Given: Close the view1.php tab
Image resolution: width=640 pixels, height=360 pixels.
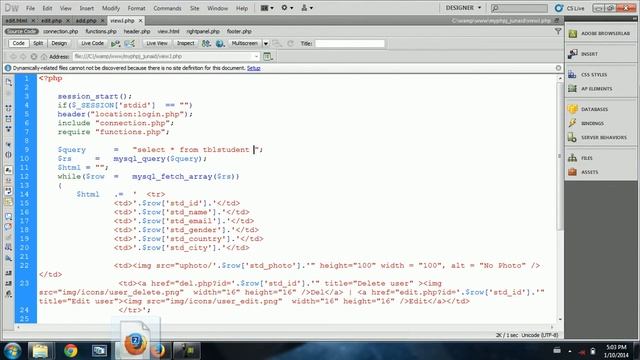Looking at the screenshot, I should click(x=140, y=20).
